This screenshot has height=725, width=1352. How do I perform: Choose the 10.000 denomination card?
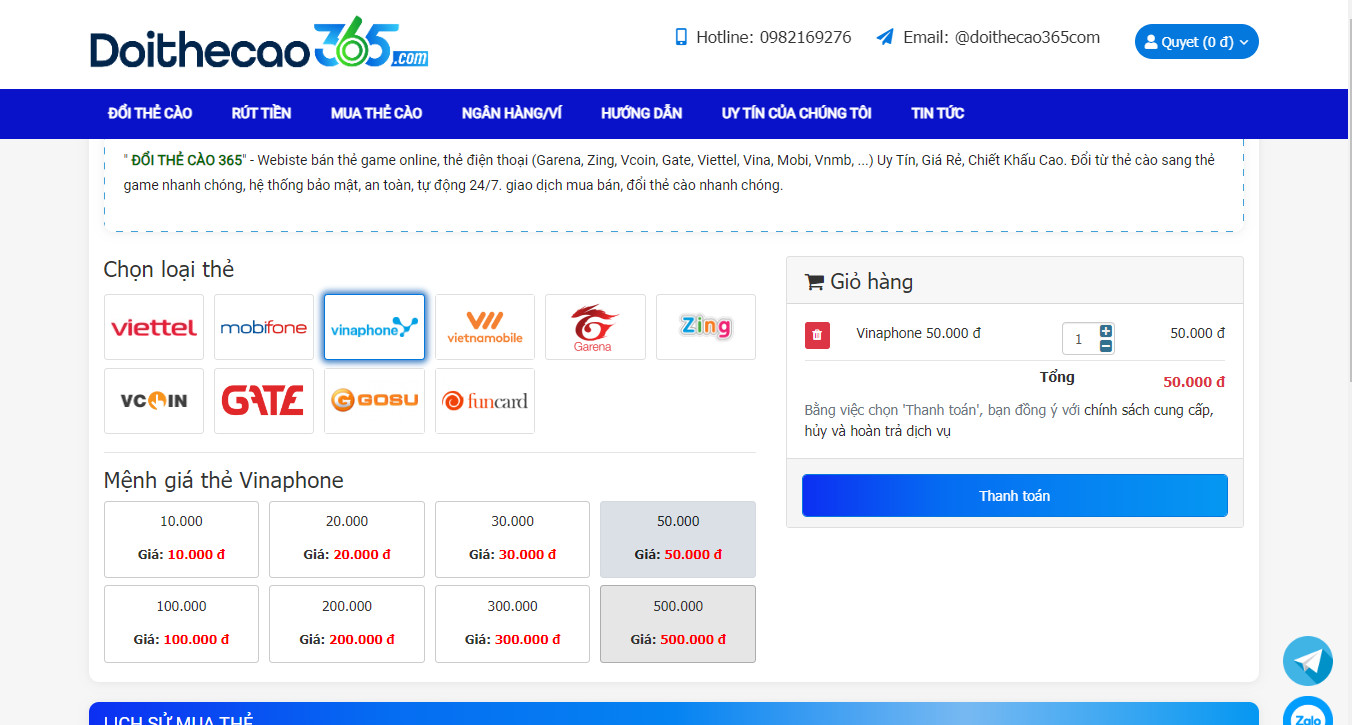[181, 539]
